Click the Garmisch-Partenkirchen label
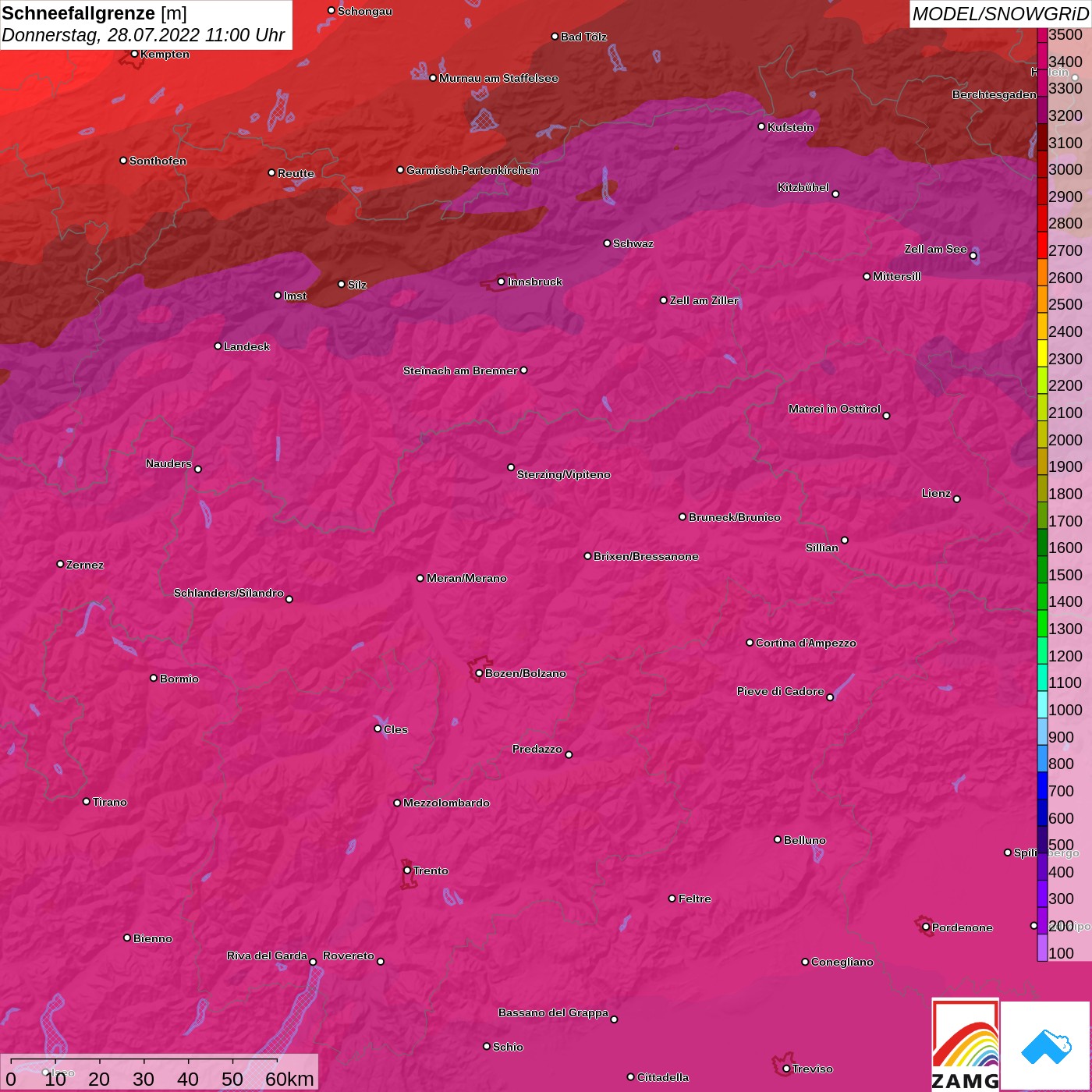The width and height of the screenshot is (1092, 1092). coord(473,170)
